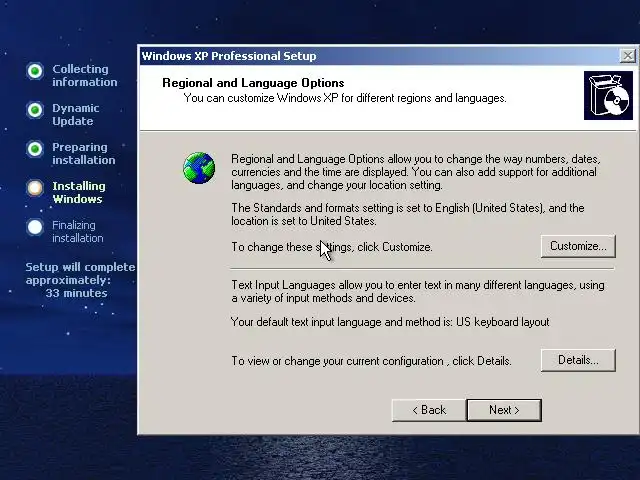
Task: Click the Installing Windows step indicator
Action: [35, 188]
